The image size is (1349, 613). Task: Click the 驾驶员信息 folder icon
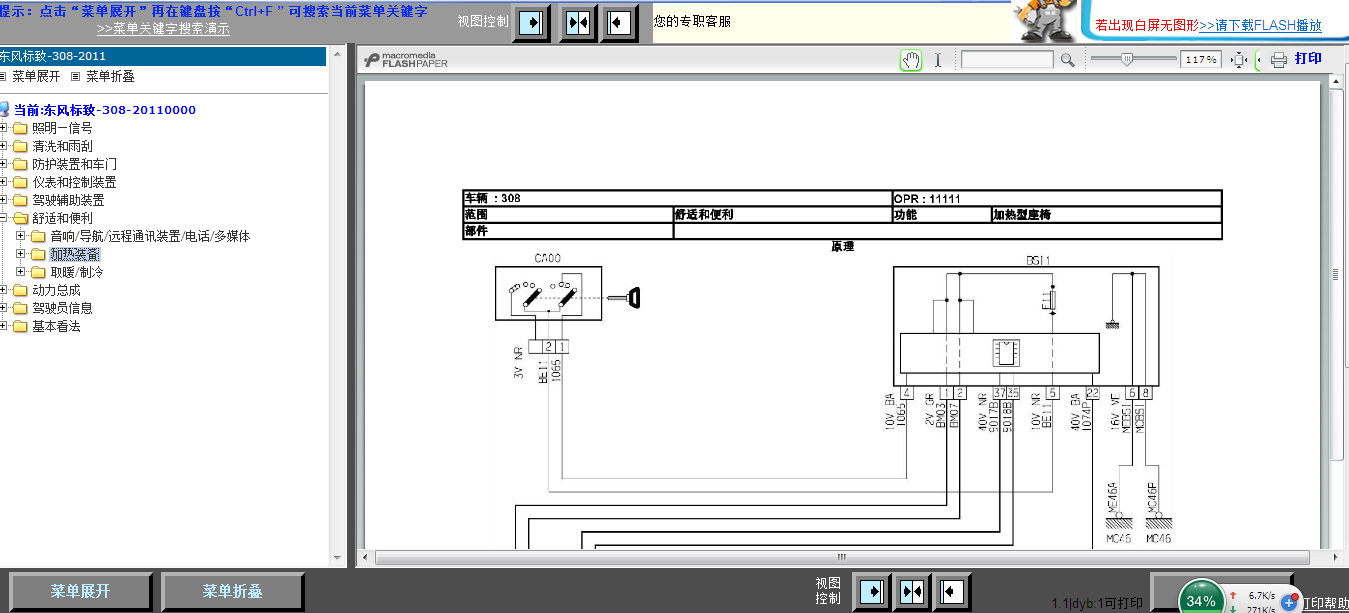pyautogui.click(x=20, y=308)
